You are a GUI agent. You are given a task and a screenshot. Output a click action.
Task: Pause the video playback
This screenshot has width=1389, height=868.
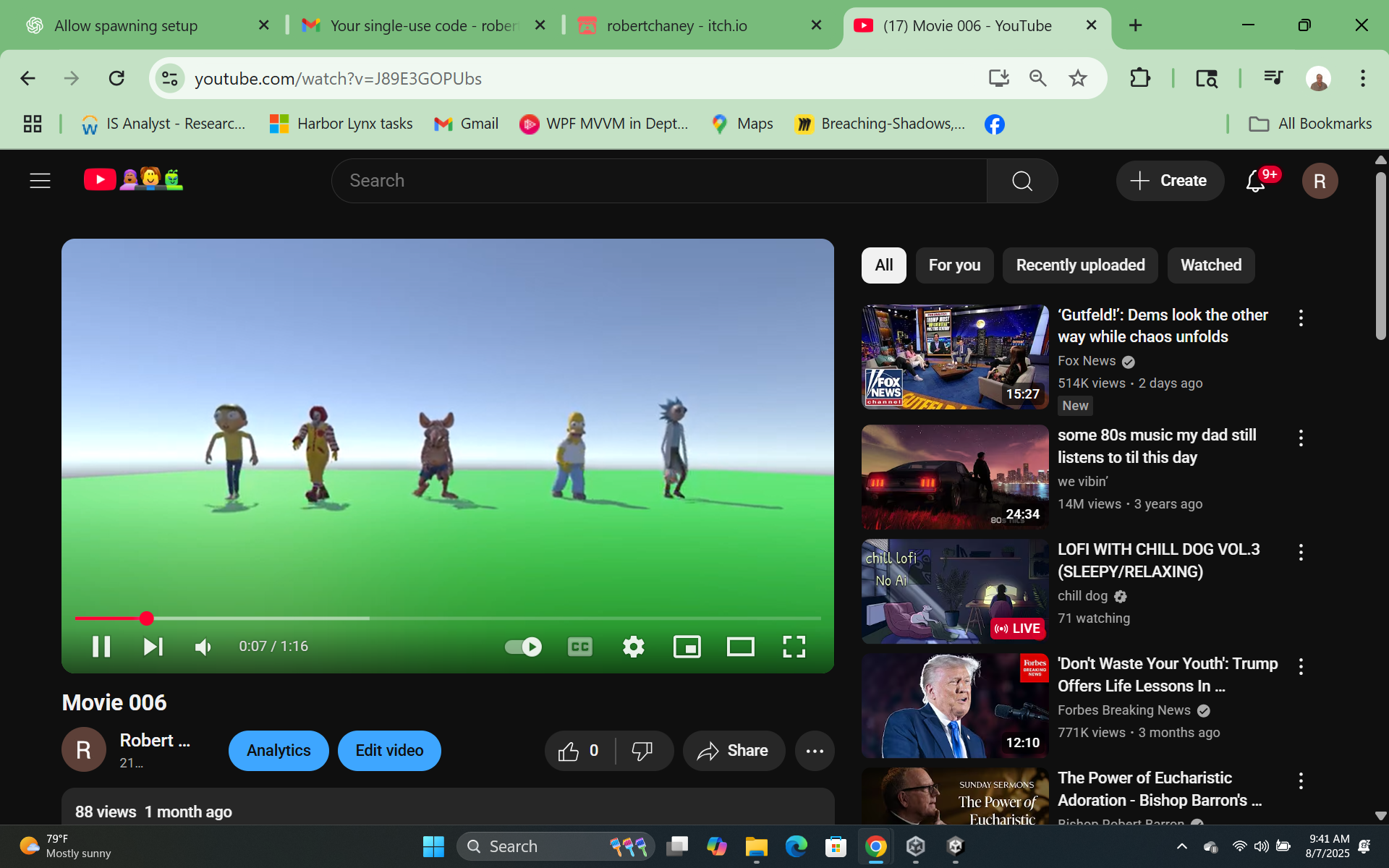101,646
